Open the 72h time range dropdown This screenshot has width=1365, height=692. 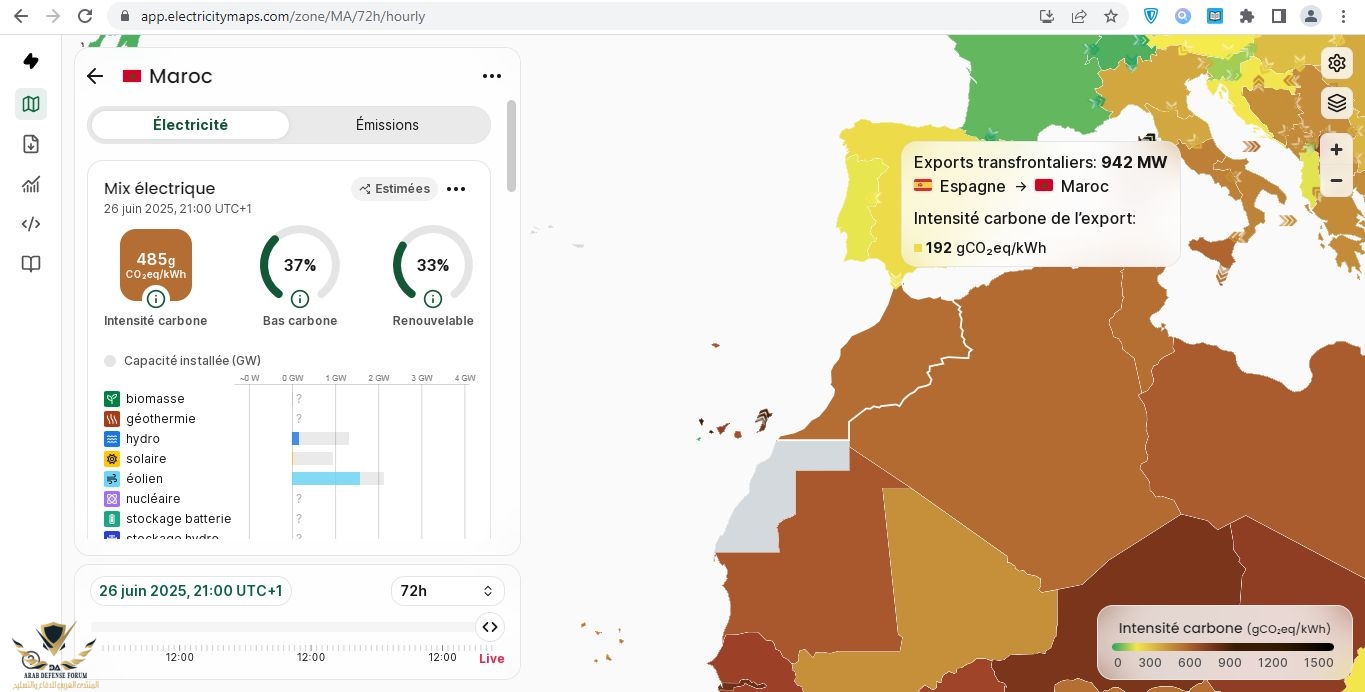446,591
